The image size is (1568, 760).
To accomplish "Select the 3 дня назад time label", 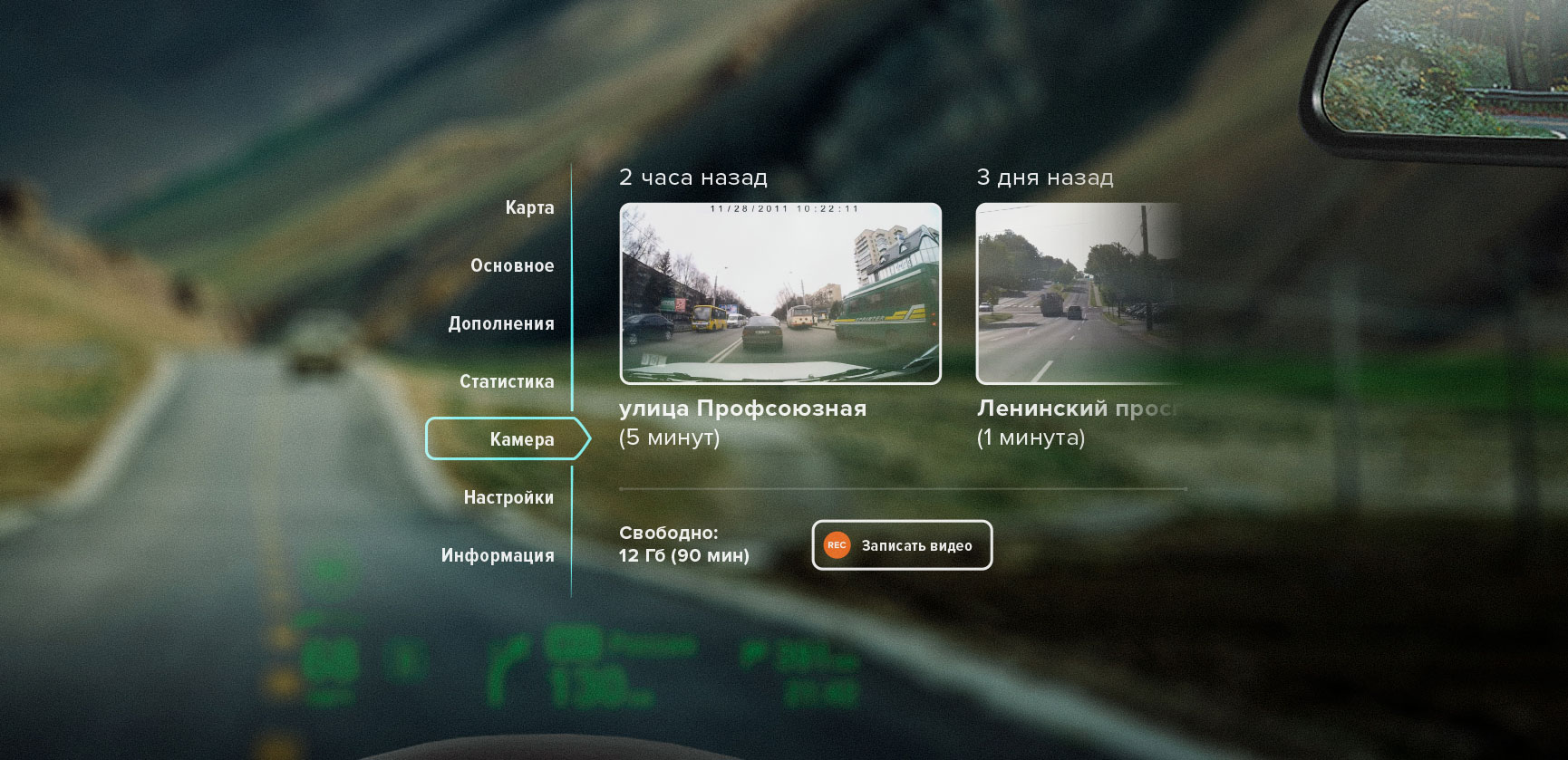I will point(1044,178).
